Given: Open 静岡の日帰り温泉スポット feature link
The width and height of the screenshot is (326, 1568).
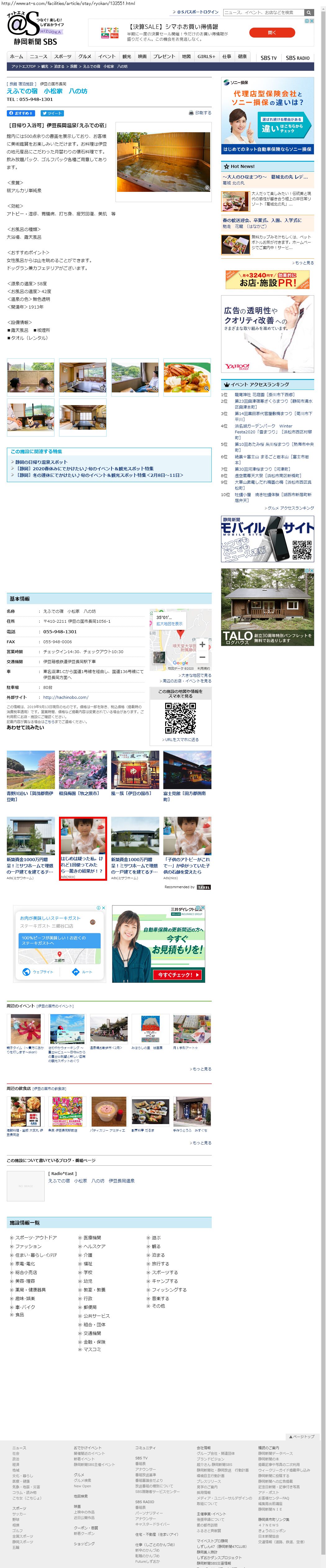Looking at the screenshot, I should 41,462.
